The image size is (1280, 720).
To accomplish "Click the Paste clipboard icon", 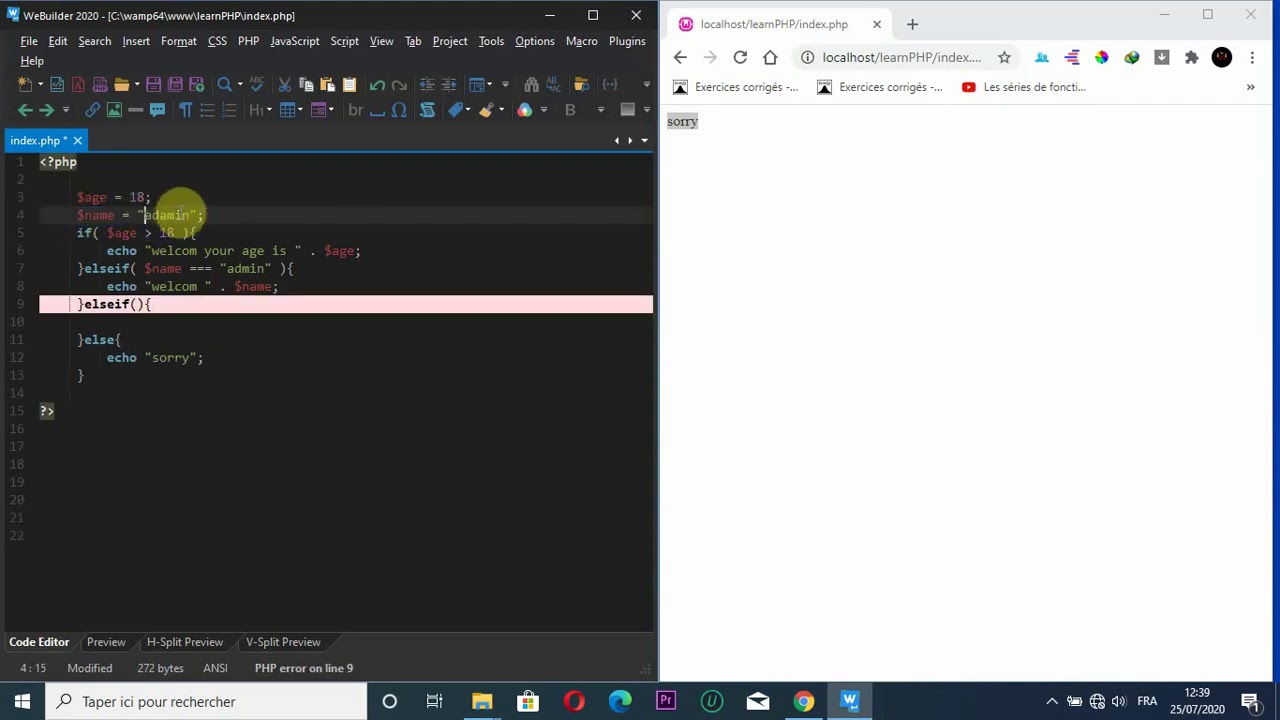I will click(x=327, y=85).
